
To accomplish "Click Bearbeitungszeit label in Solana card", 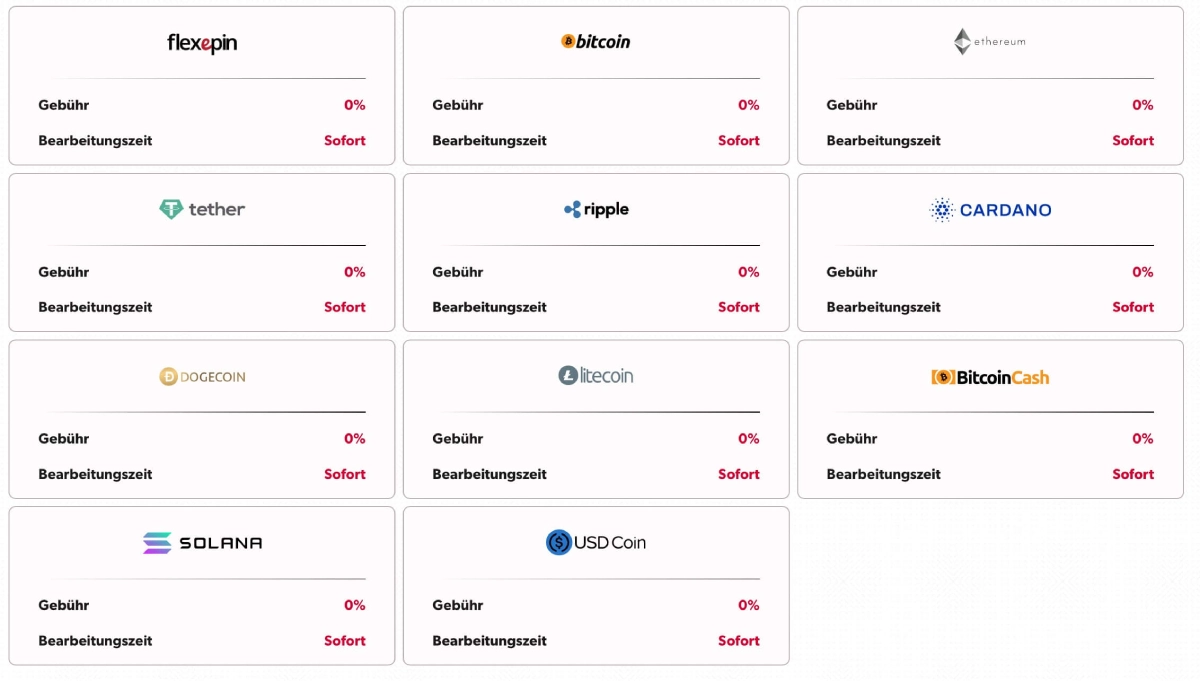I will tap(95, 641).
